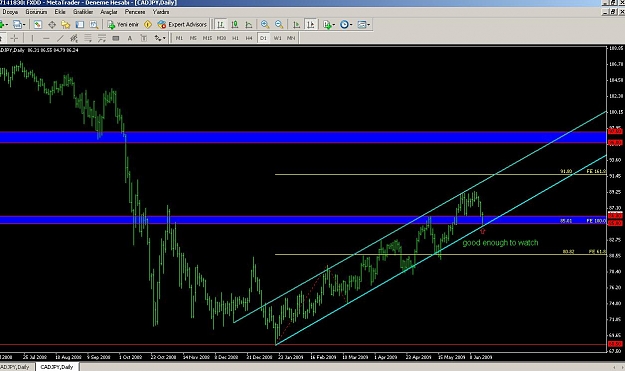The width and height of the screenshot is (625, 371).
Task: Open the Terminal panel icon
Action: tap(80, 25)
